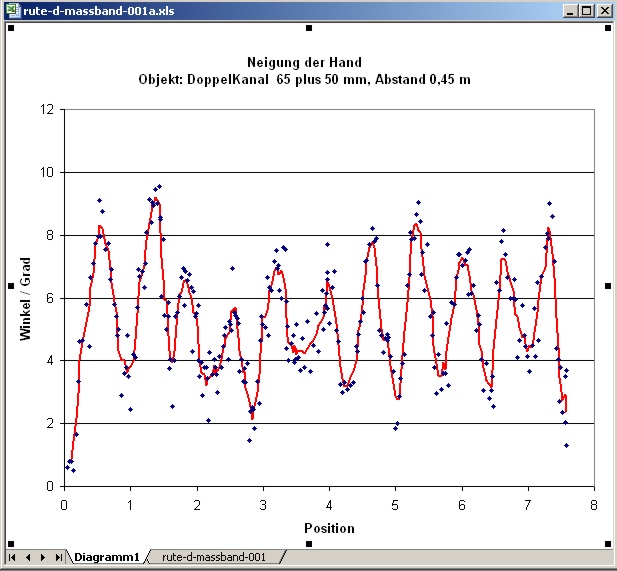
Task: Select the y-axis label showing 12
Action: point(47,109)
